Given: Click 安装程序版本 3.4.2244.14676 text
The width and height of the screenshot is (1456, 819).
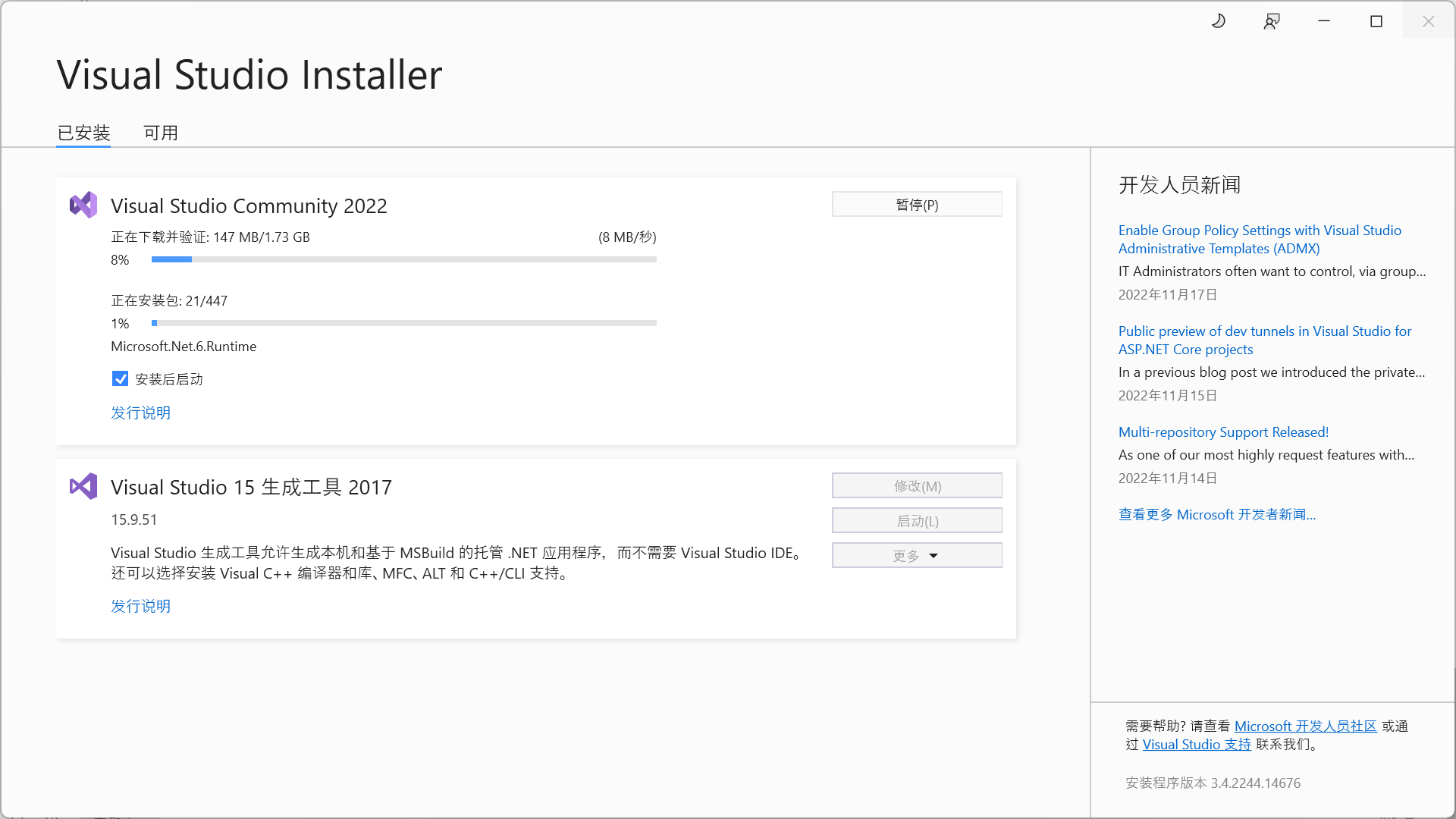Looking at the screenshot, I should 1213,783.
